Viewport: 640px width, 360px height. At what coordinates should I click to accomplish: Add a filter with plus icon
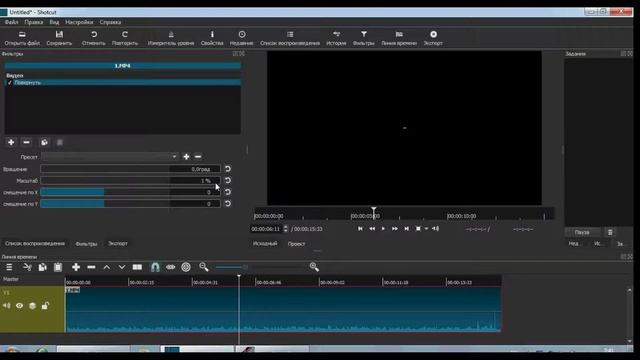point(11,142)
